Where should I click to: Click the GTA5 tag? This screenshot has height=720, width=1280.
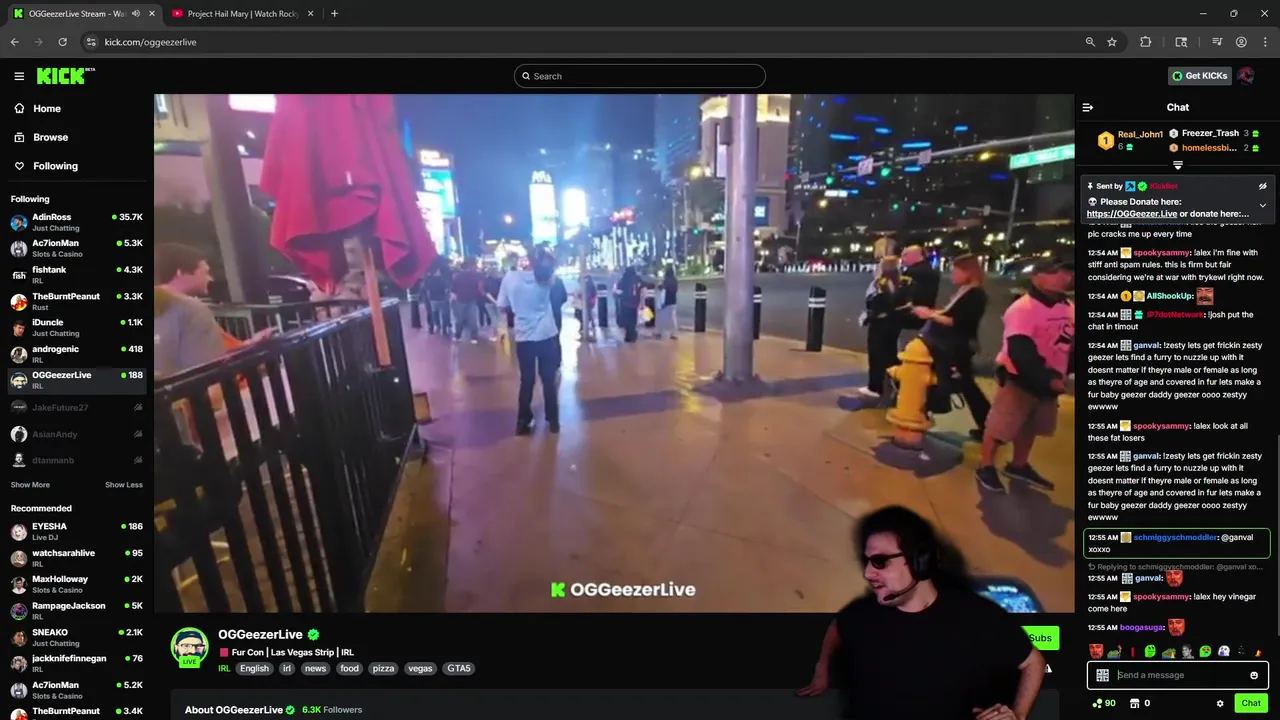(x=458, y=668)
